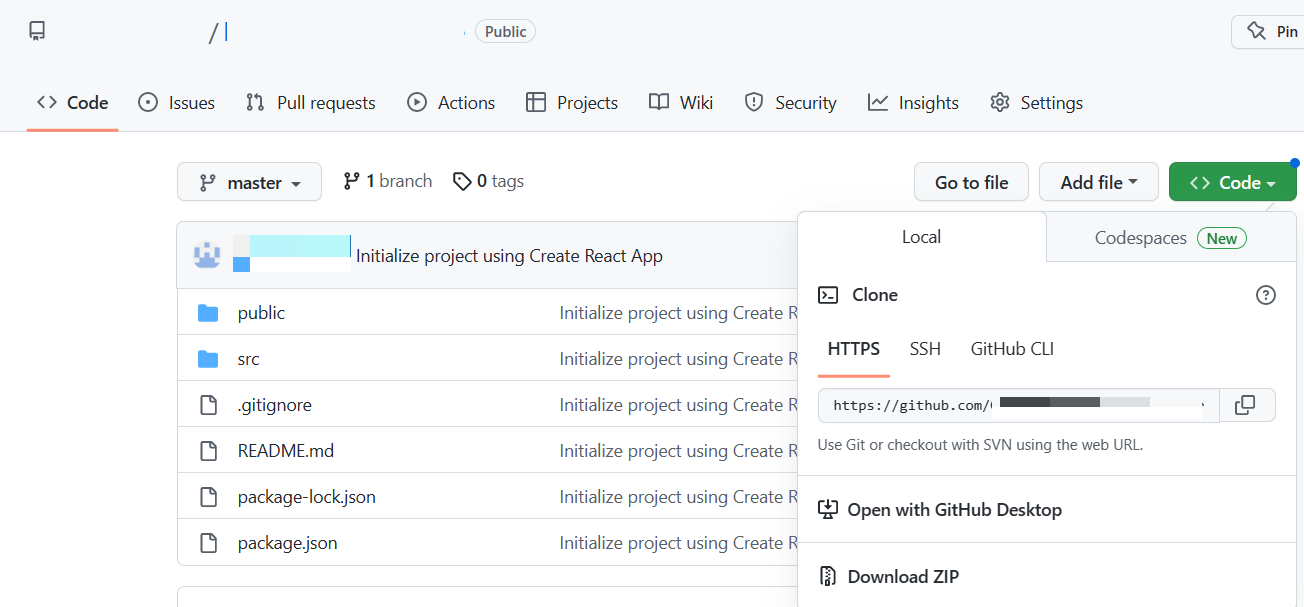The height and width of the screenshot is (607, 1304).
Task: Click the Public visibility badge
Action: point(505,32)
